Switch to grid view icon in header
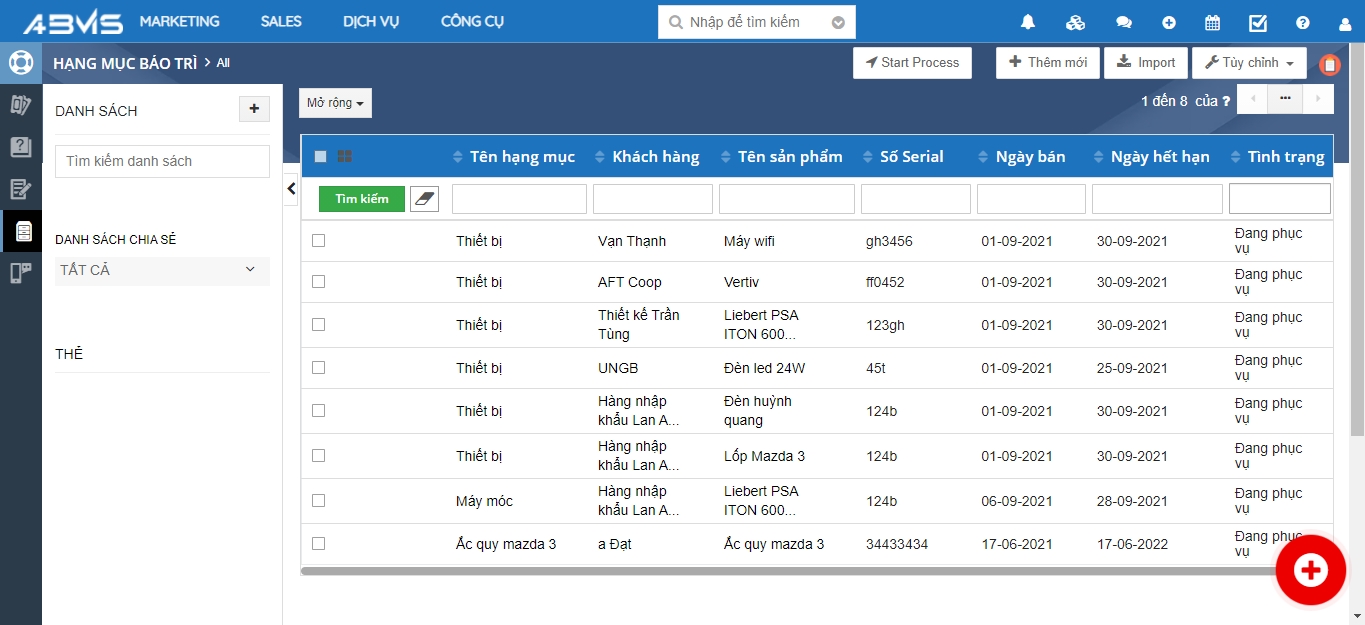Viewport: 1365px width, 625px height. tap(344, 156)
